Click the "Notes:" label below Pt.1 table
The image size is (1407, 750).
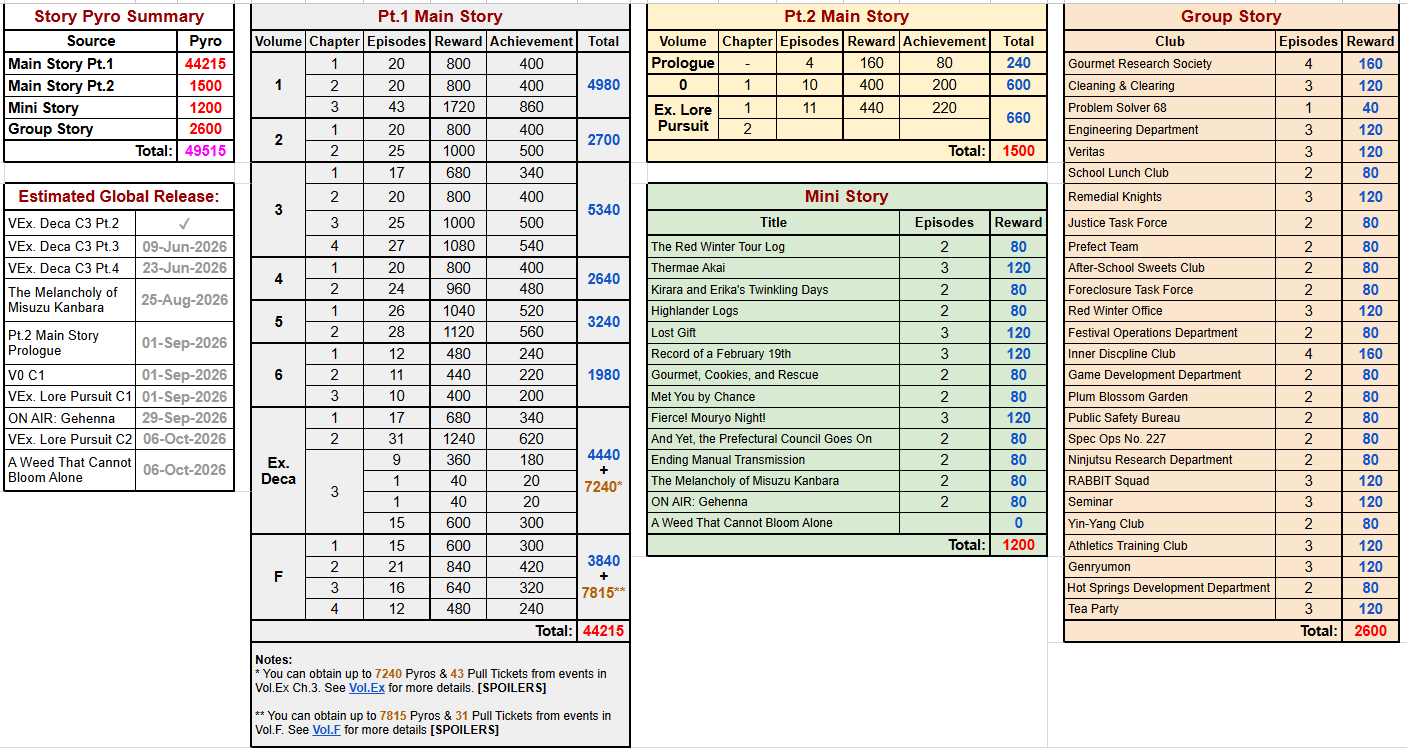click(273, 660)
